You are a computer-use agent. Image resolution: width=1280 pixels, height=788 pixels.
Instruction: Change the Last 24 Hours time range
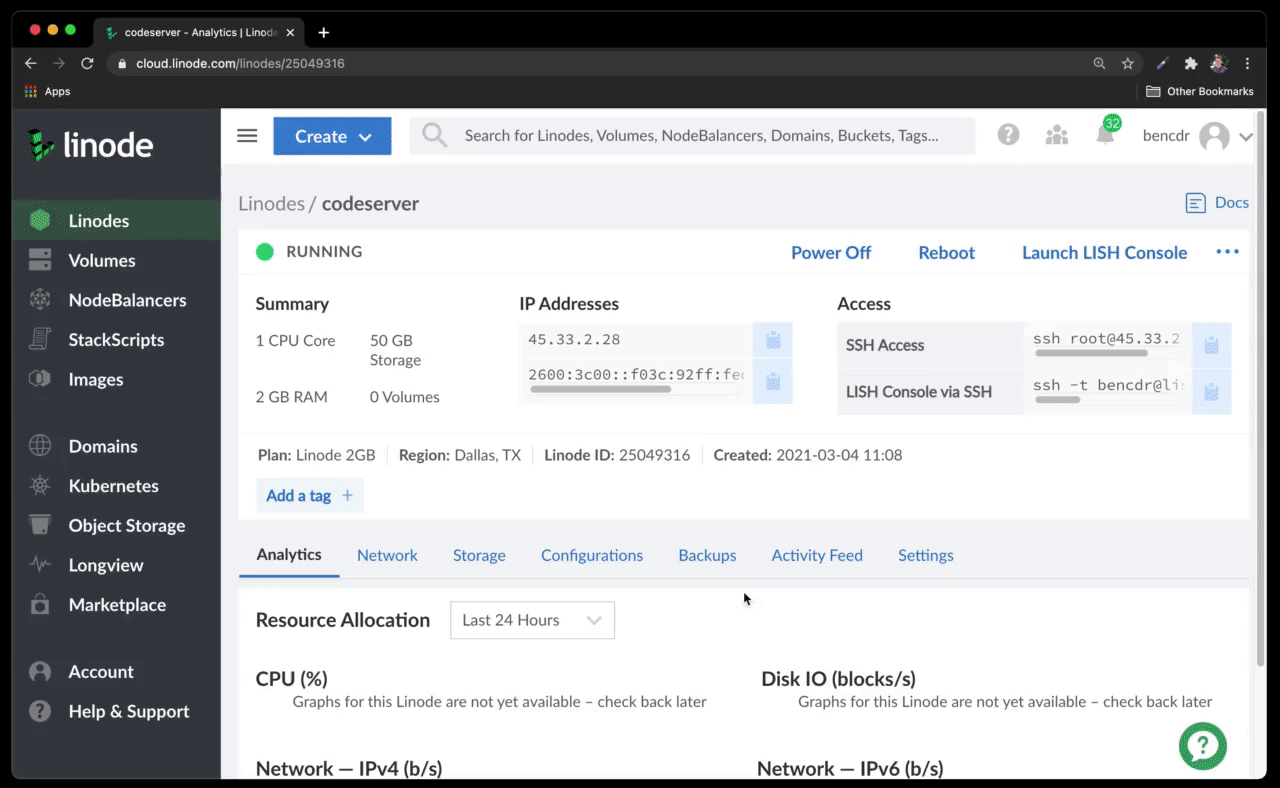coord(532,620)
